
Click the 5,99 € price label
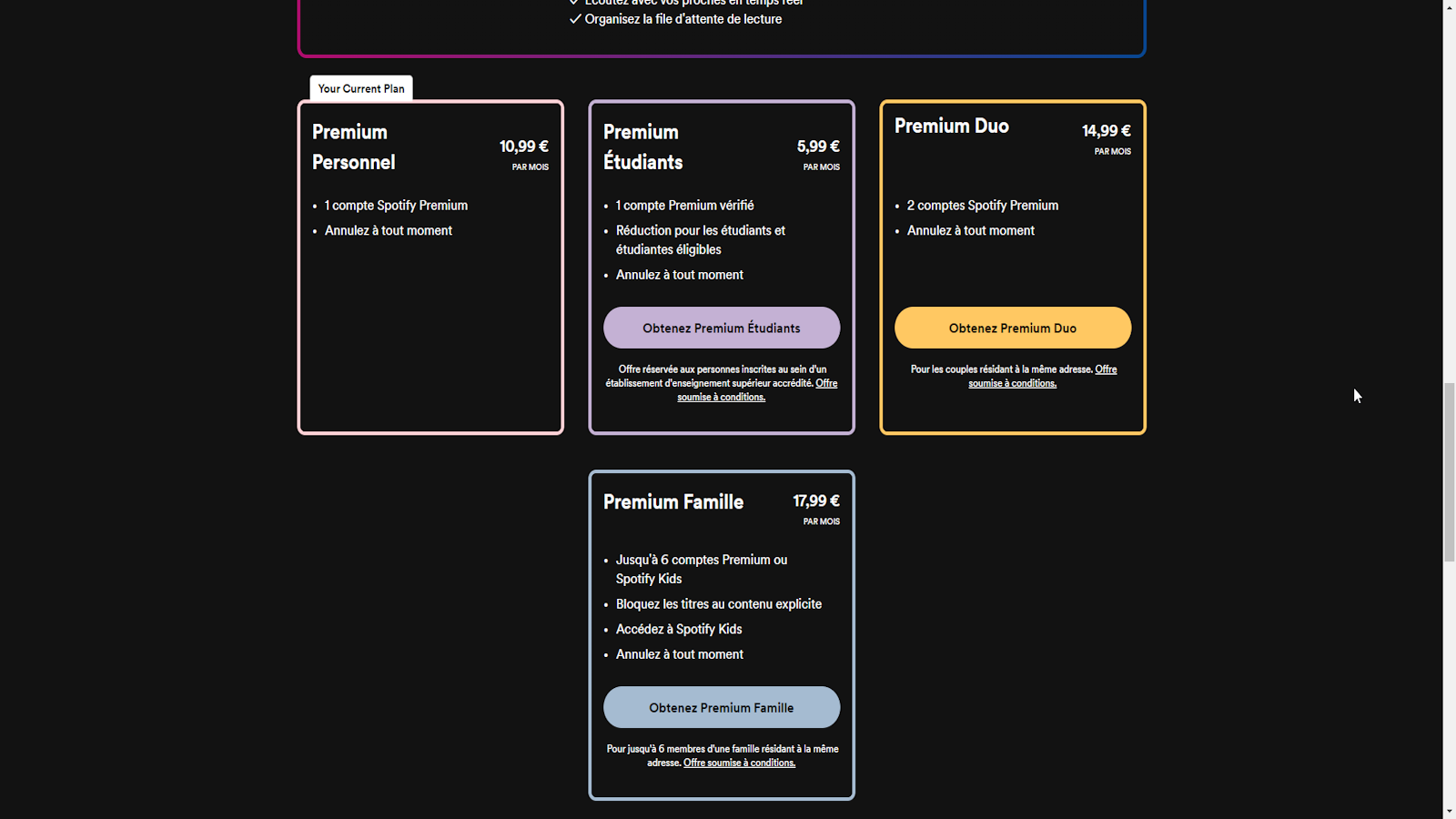(x=817, y=147)
